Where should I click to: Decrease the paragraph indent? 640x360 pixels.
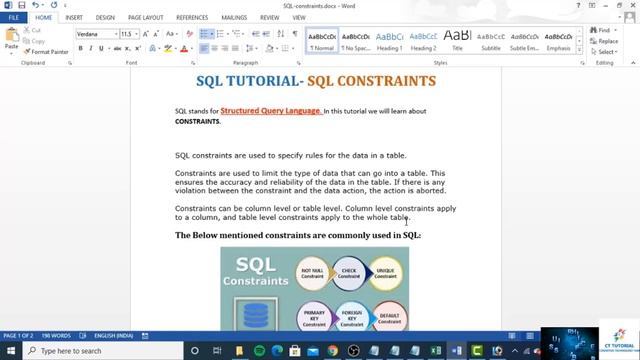pos(256,34)
